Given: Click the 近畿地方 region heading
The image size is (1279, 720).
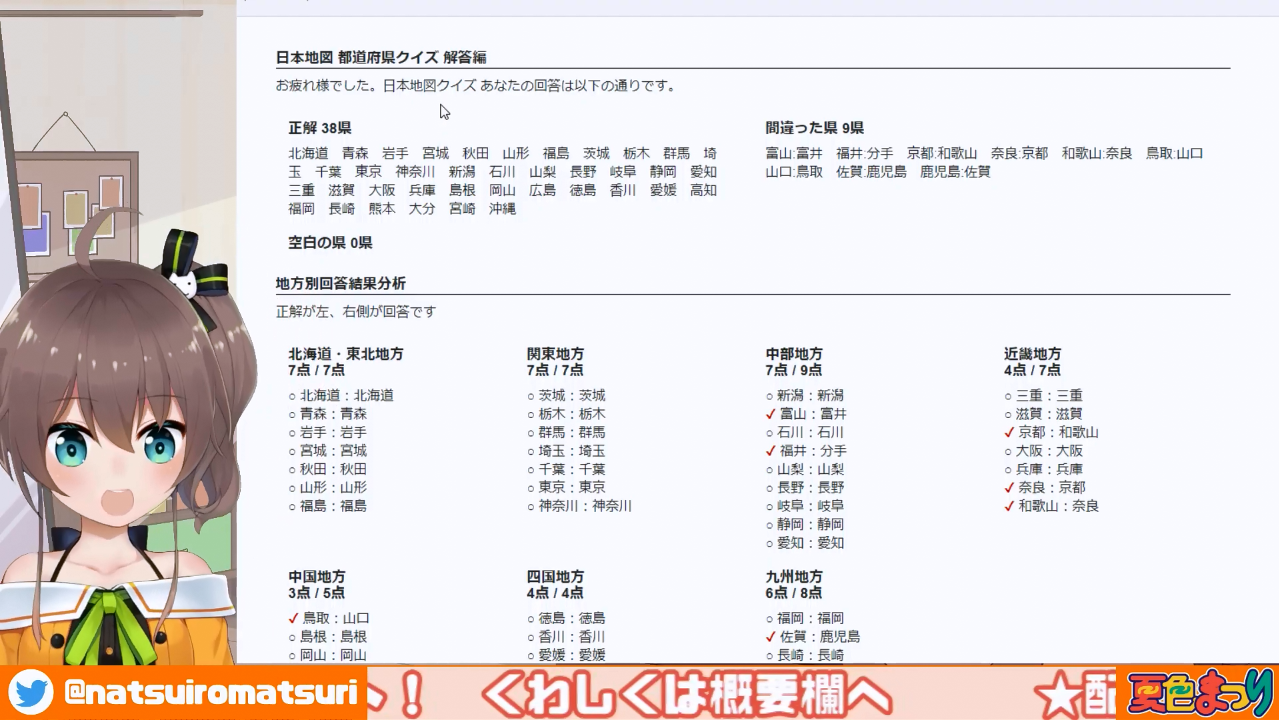Looking at the screenshot, I should 1033,354.
